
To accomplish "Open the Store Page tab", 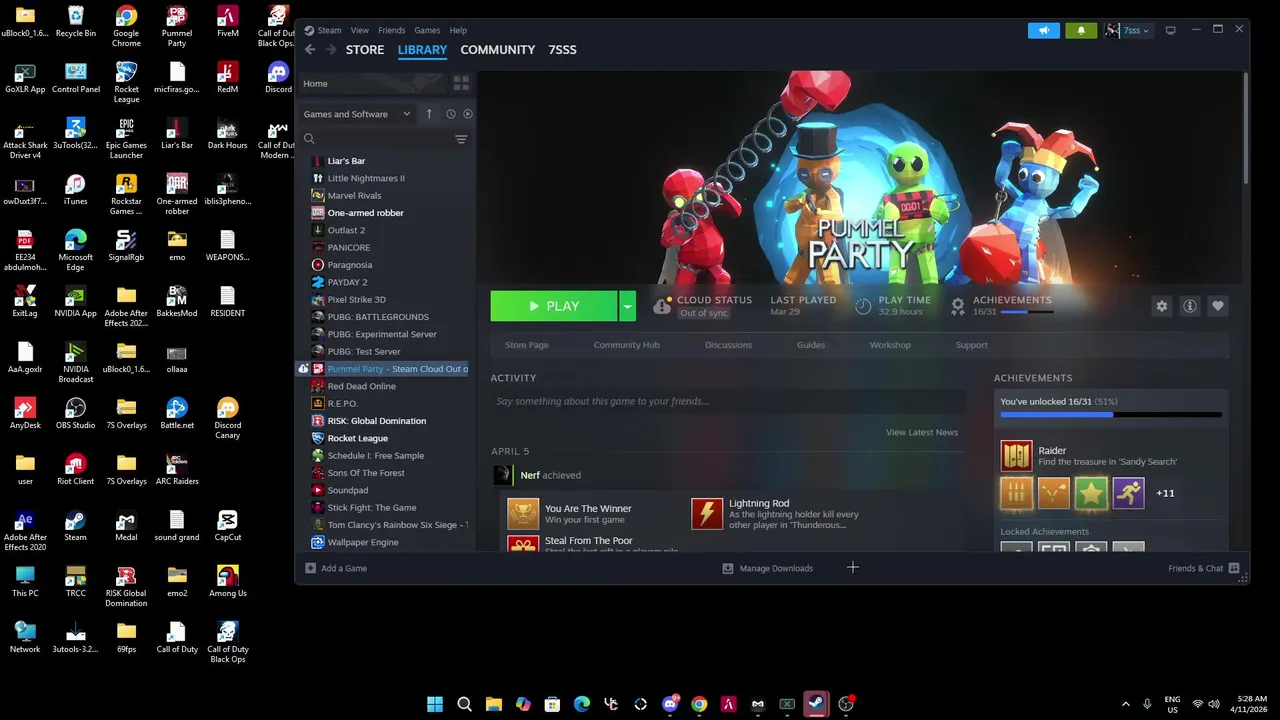I will click(x=527, y=345).
